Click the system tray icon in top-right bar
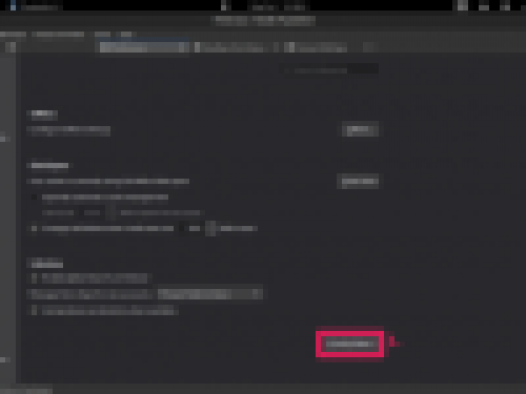The height and width of the screenshot is (394, 526). pyautogui.click(x=463, y=5)
